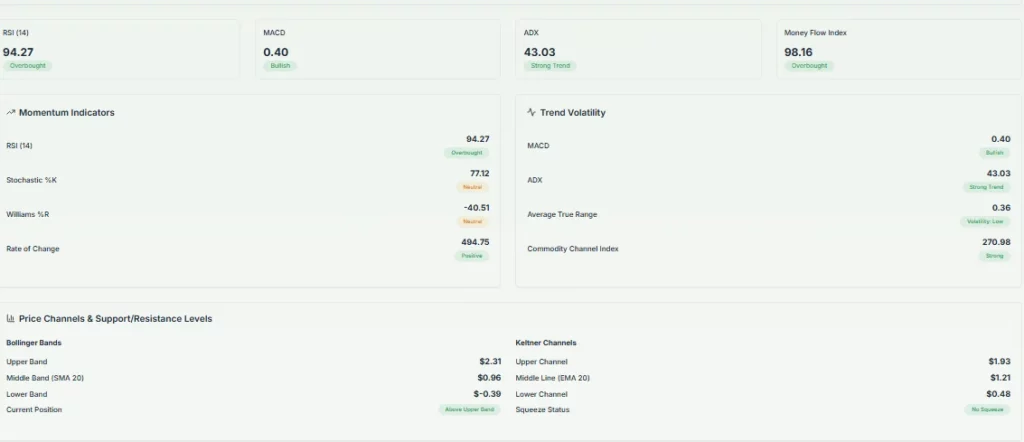The height and width of the screenshot is (442, 1024).
Task: Click the No Squeeze status badge
Action: [x=988, y=410]
